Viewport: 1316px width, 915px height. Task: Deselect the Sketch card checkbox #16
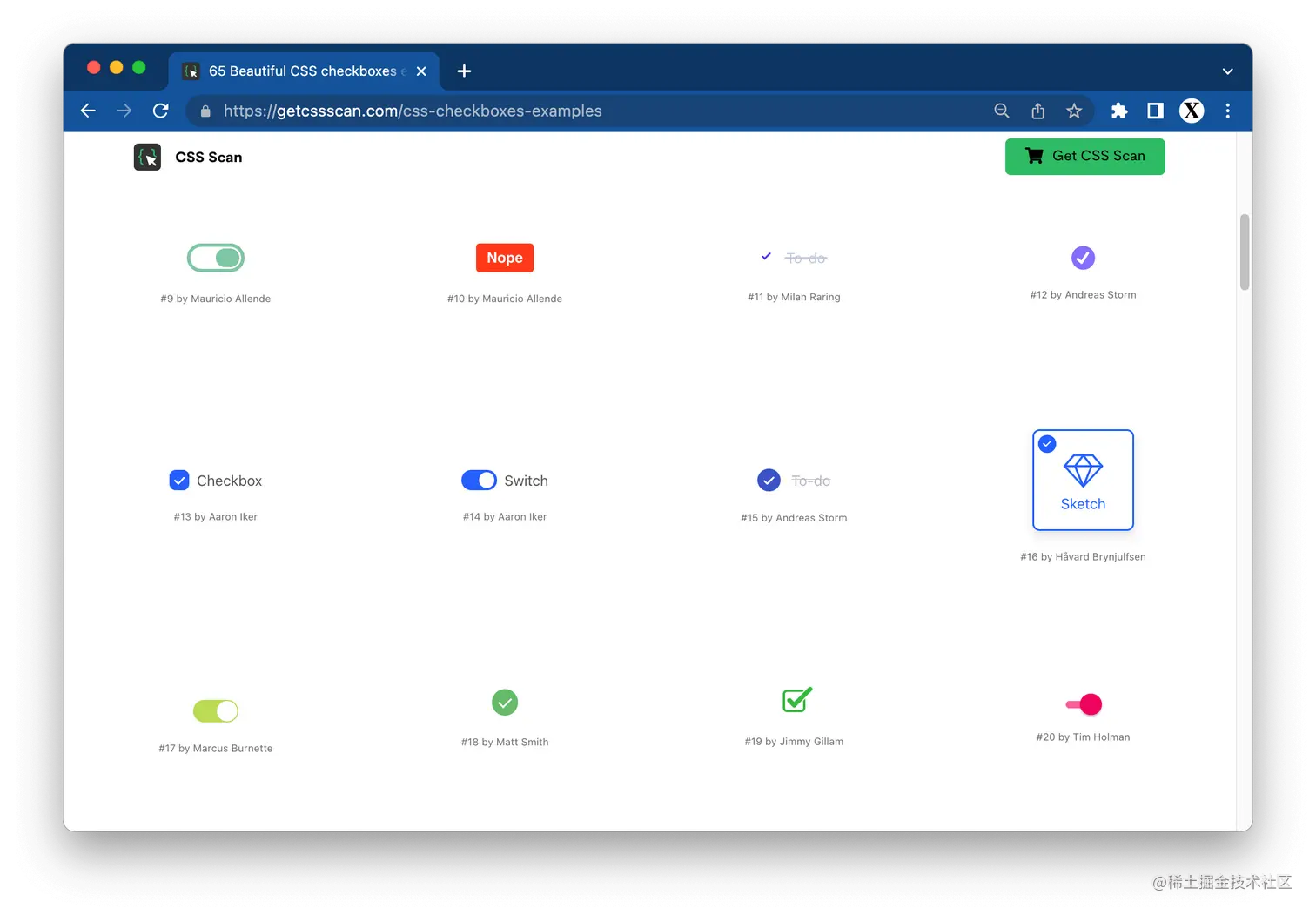click(1047, 444)
